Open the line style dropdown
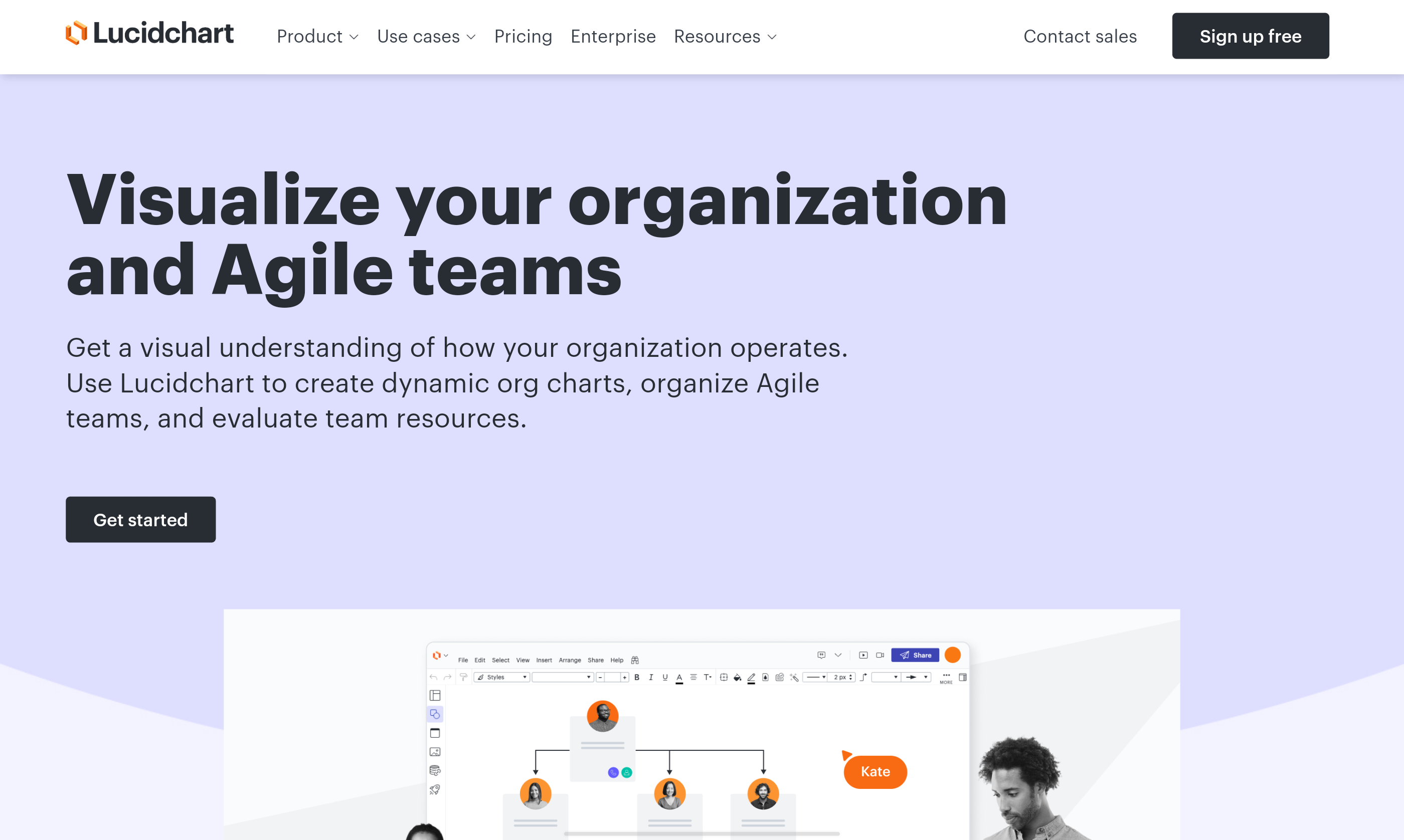 815,678
